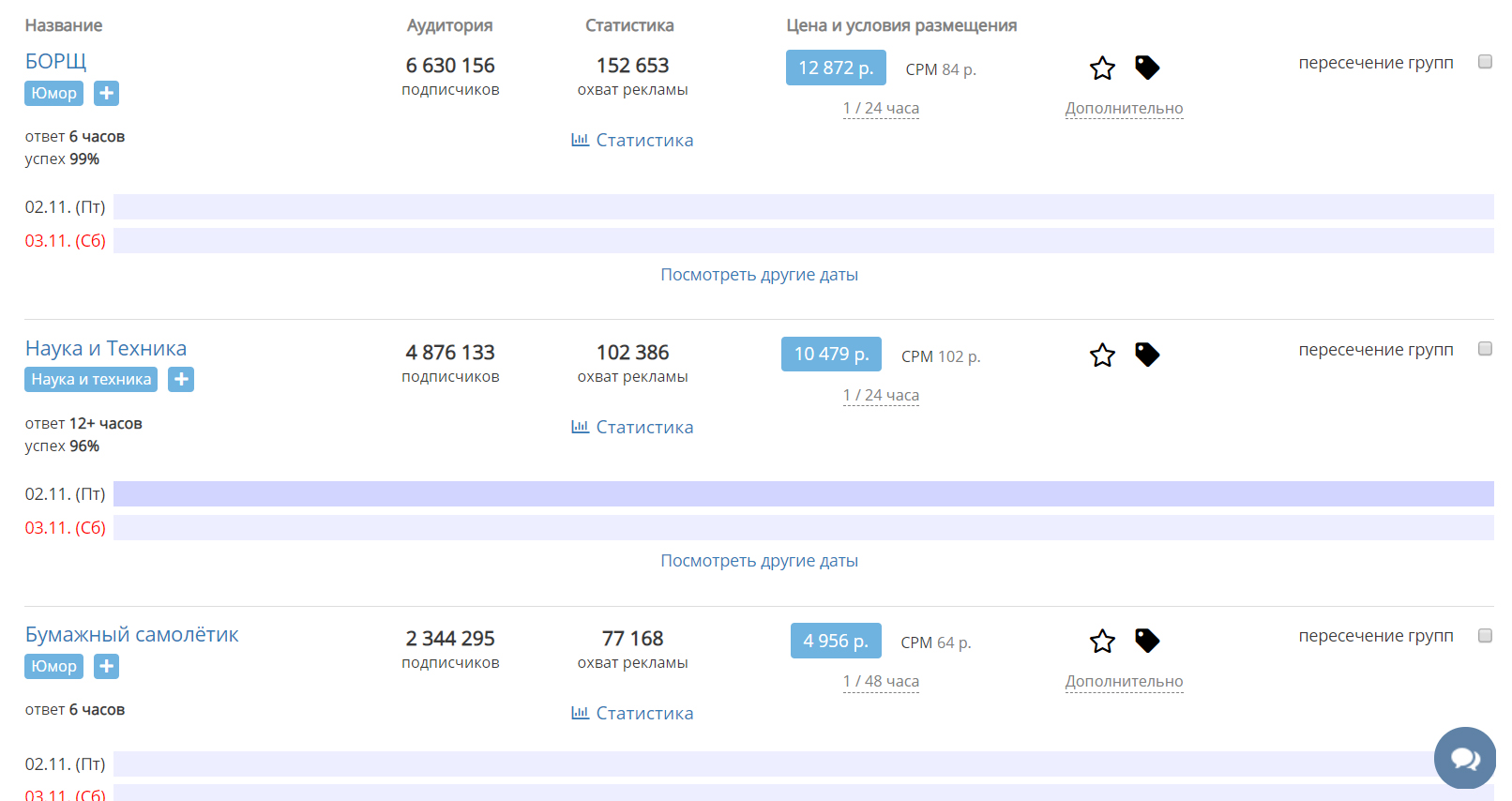Sort by the Аудитория column header
Image resolution: width=1512 pixels, height=801 pixels.
point(449,25)
